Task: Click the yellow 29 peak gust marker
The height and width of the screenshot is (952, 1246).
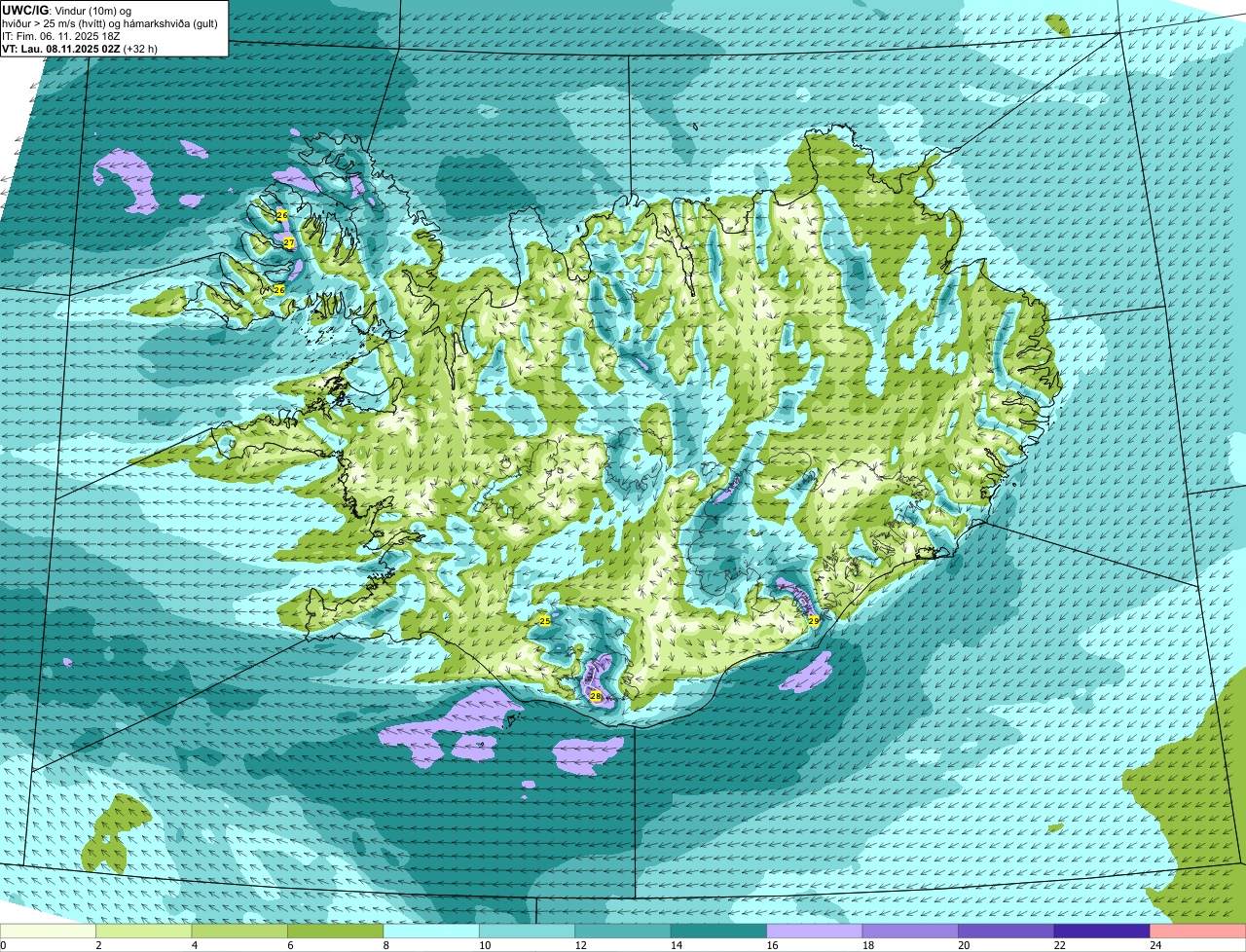Action: coord(814,620)
